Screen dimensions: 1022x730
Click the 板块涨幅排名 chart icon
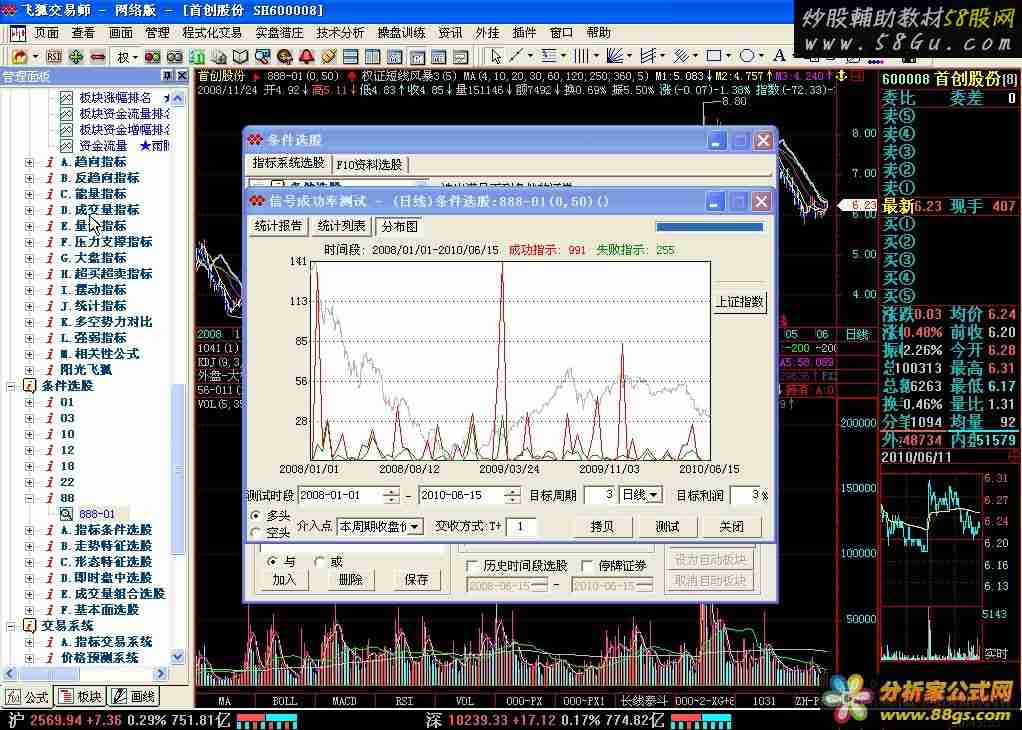[66, 98]
